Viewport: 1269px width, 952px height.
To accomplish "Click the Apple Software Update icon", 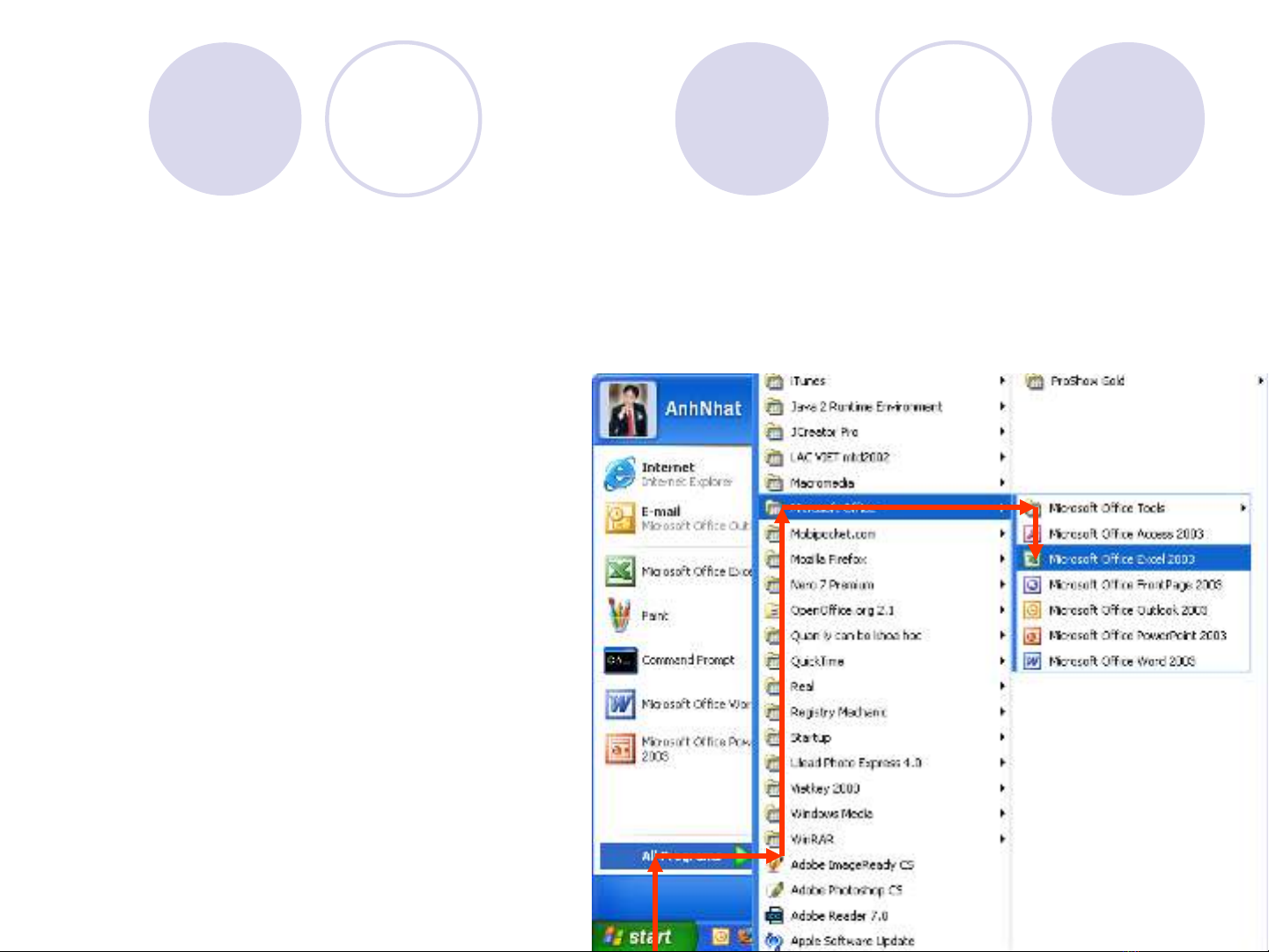I will coord(774,941).
